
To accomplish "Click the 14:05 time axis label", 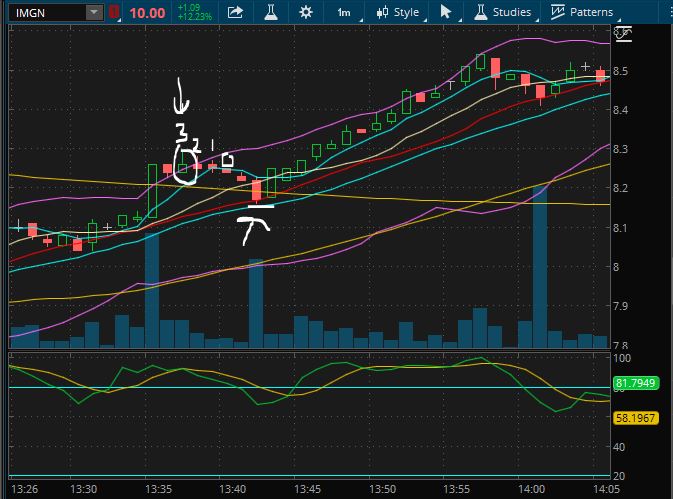I will [x=606, y=489].
